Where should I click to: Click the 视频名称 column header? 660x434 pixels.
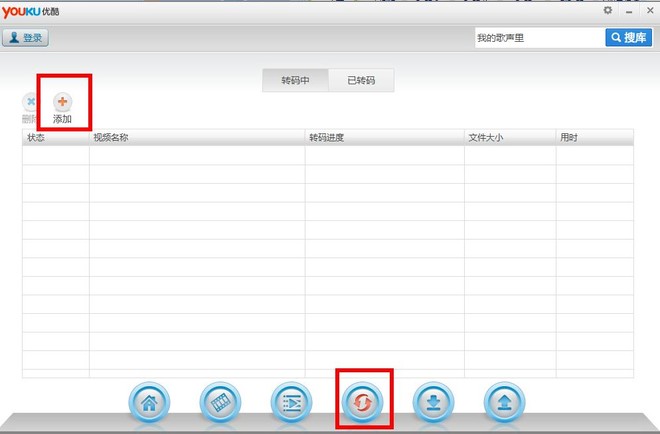point(197,138)
